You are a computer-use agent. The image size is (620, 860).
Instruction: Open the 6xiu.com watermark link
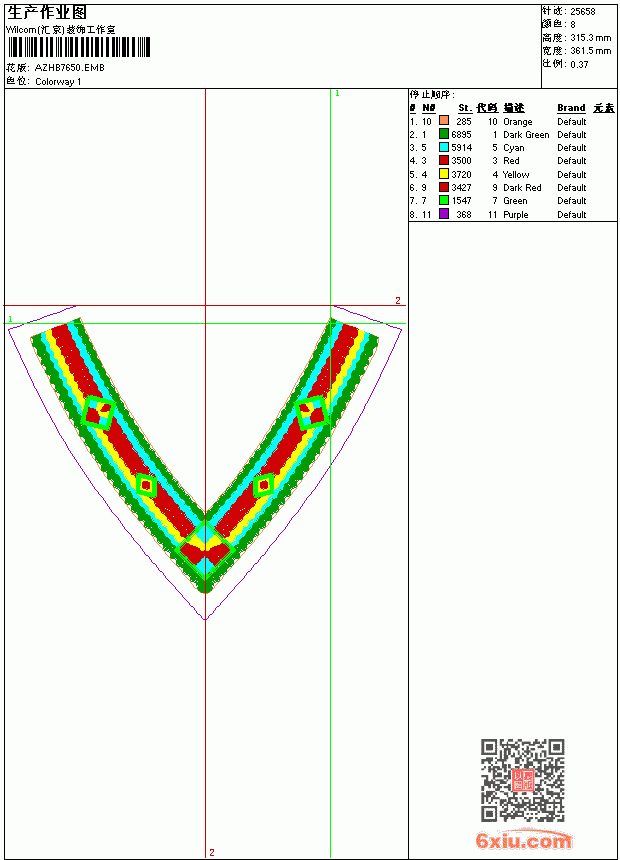(523, 840)
